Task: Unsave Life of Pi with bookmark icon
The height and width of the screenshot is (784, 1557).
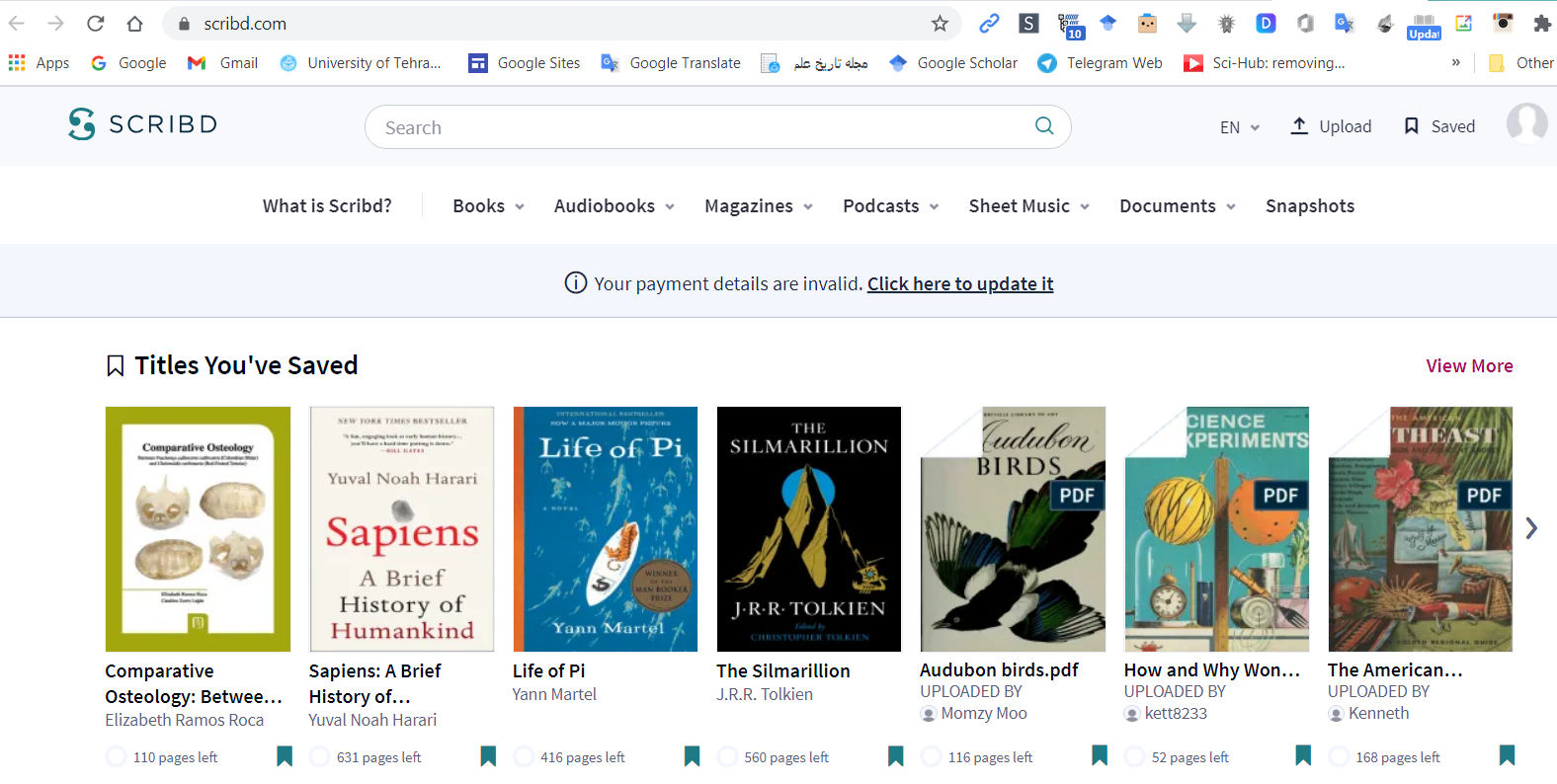Action: tap(692, 756)
